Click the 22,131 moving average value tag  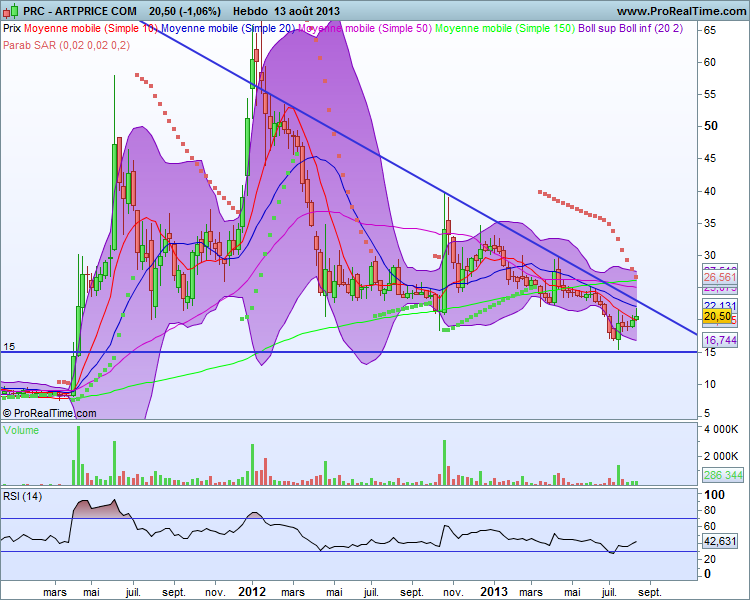(x=720, y=305)
